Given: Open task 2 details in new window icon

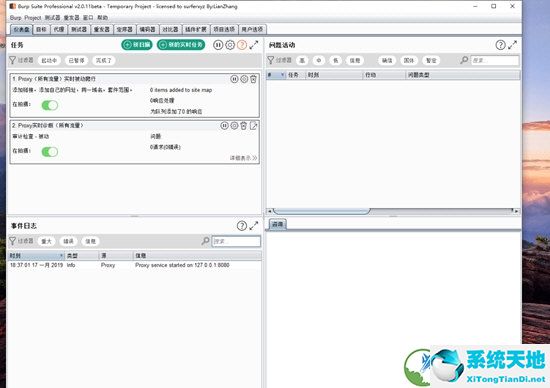Looking at the screenshot, I should point(253,126).
